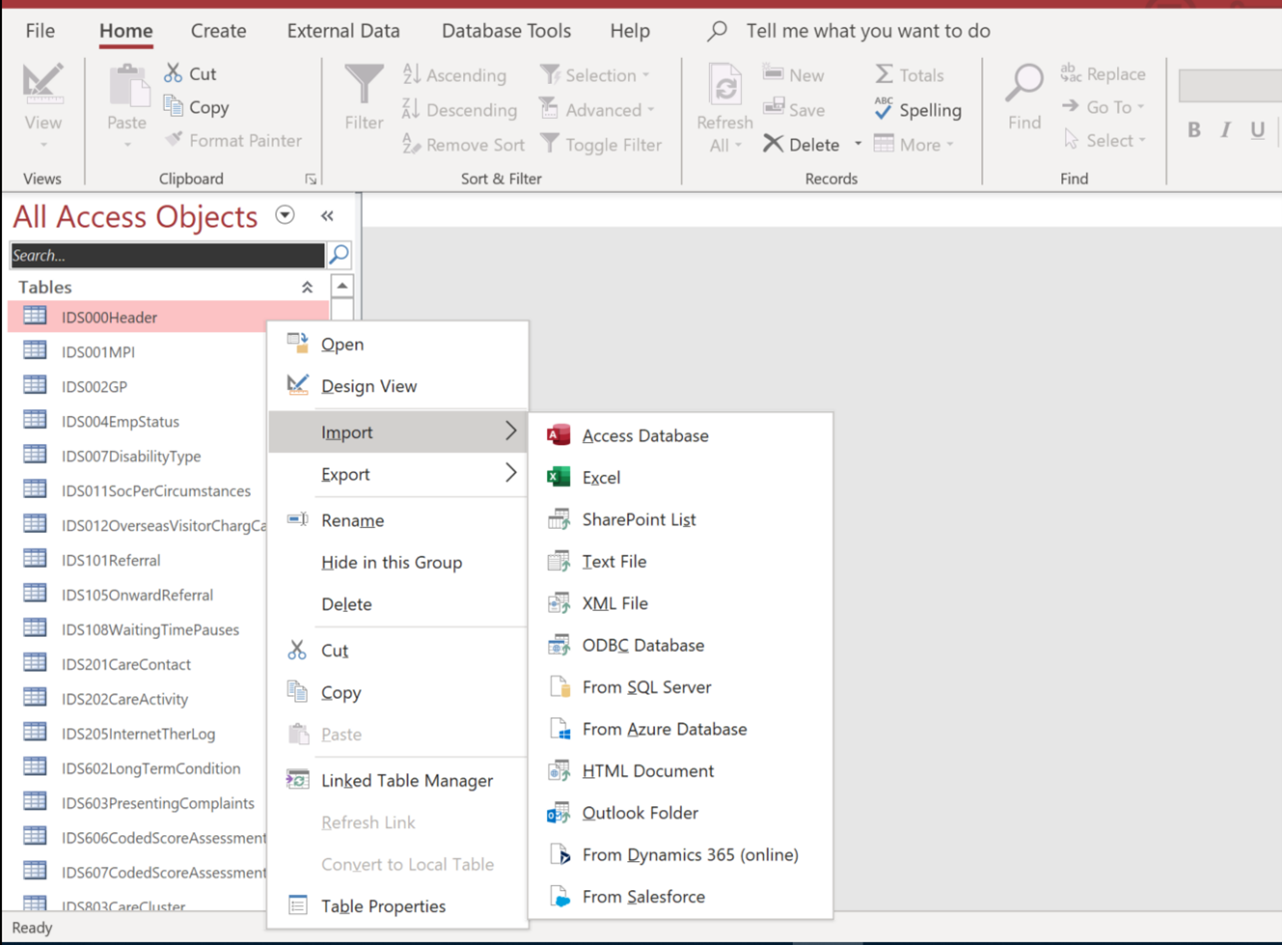Click the scissors icon beside Cut in context menu
1282x945 pixels.
(297, 650)
